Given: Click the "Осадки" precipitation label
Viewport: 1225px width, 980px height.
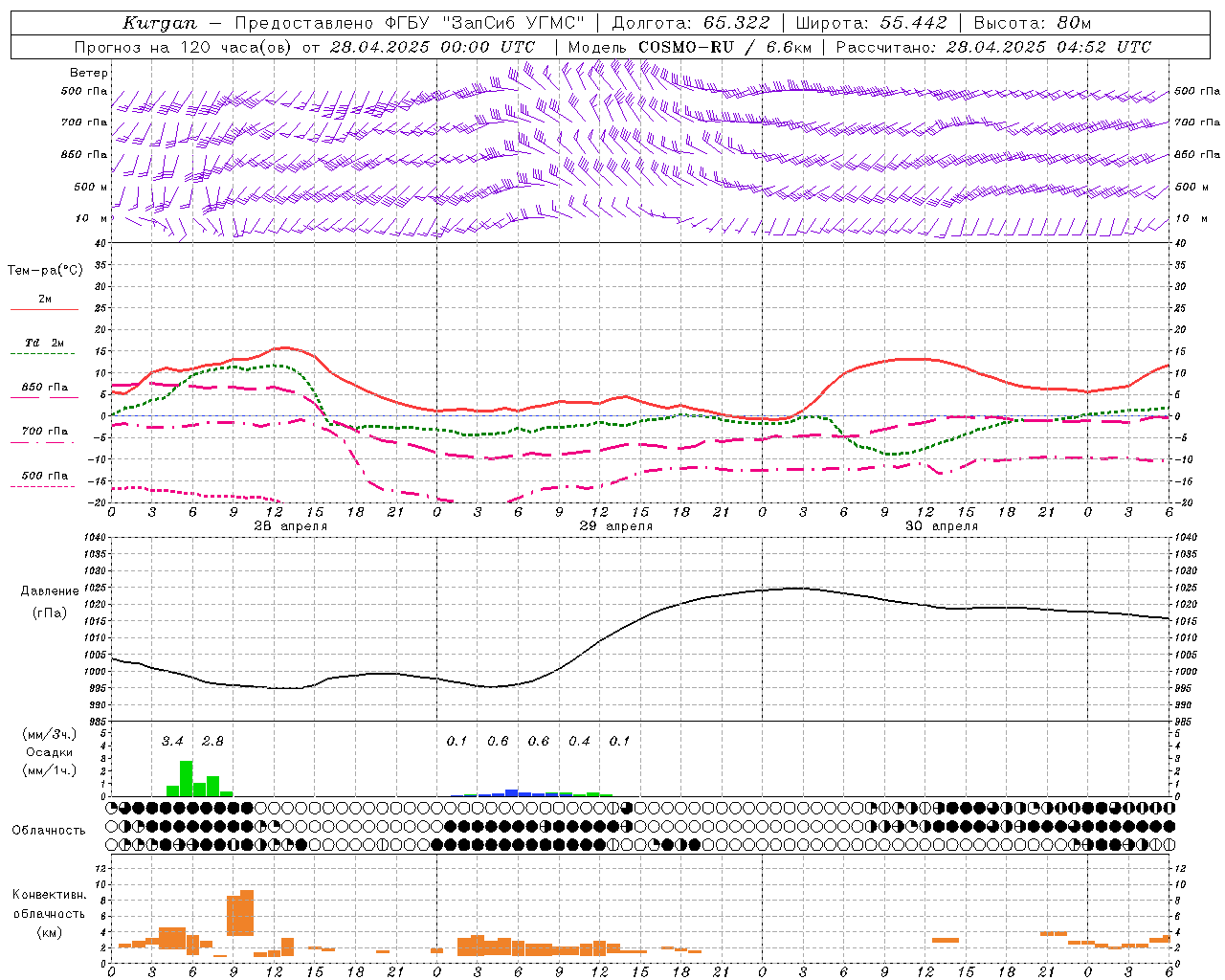Looking at the screenshot, I should tap(50, 752).
